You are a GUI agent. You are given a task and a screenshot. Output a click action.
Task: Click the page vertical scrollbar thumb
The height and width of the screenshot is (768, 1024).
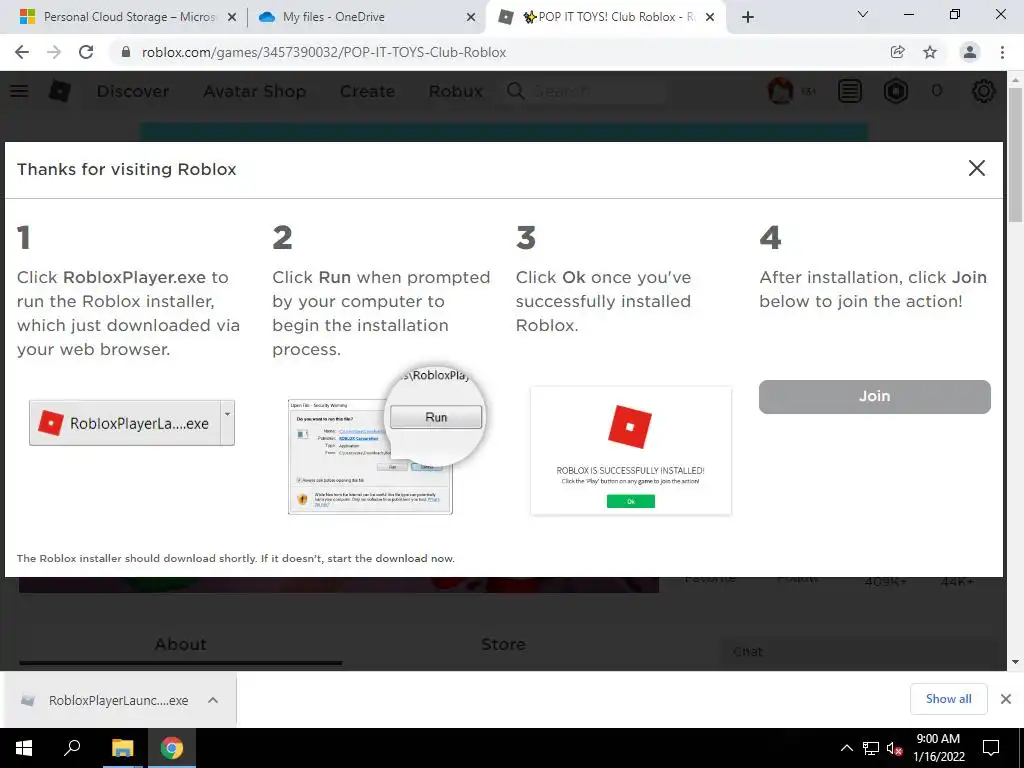coord(1015,154)
